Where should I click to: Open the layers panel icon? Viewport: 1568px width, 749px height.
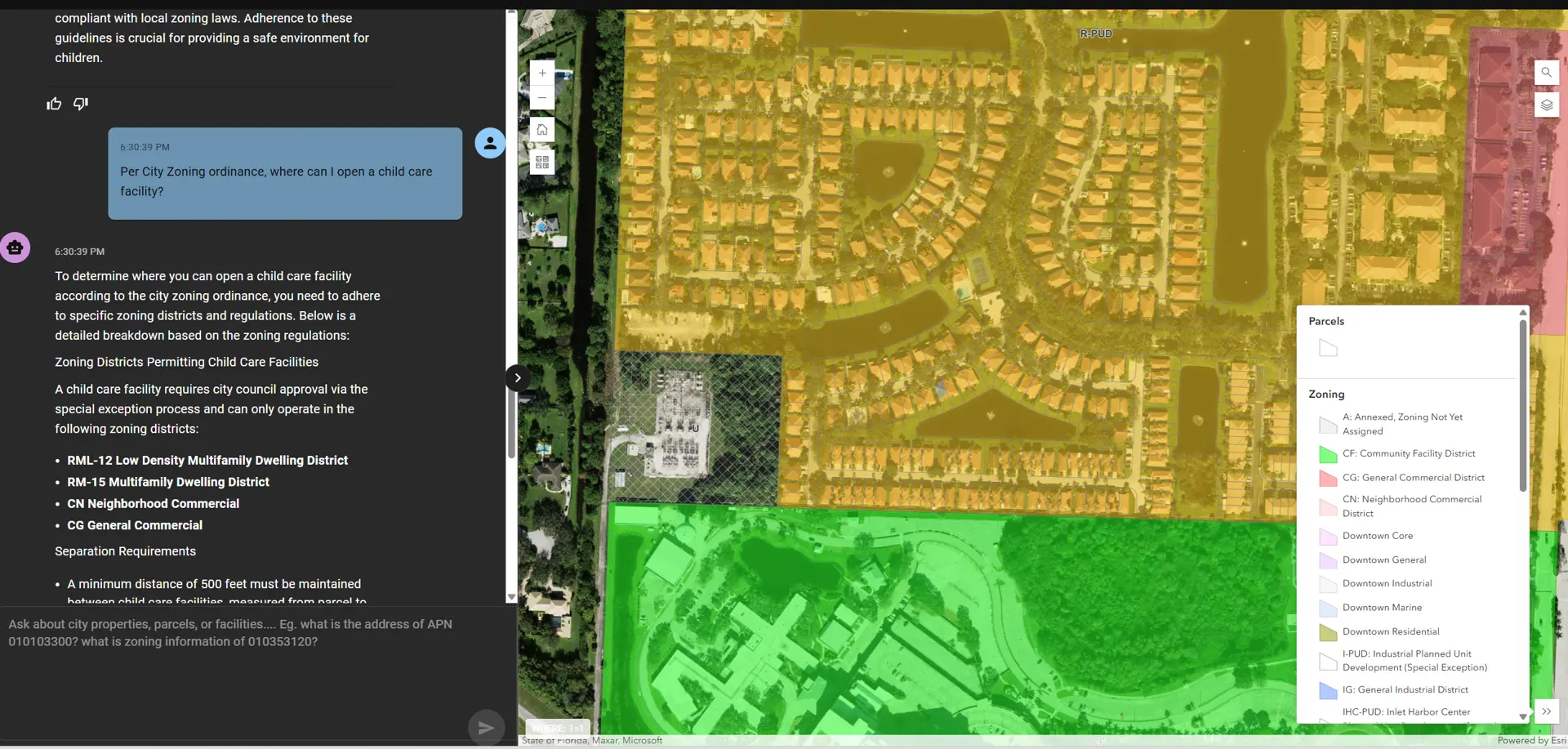(x=1547, y=105)
